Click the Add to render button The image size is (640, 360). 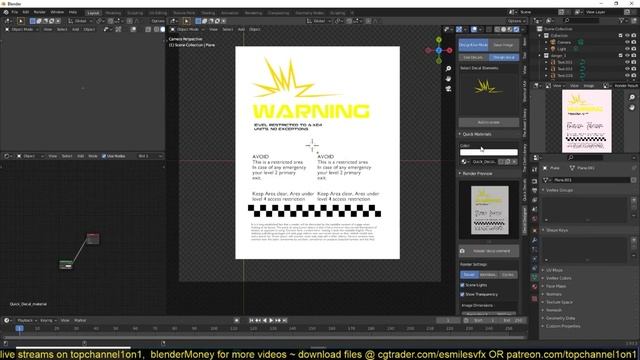pyautogui.click(x=489, y=122)
